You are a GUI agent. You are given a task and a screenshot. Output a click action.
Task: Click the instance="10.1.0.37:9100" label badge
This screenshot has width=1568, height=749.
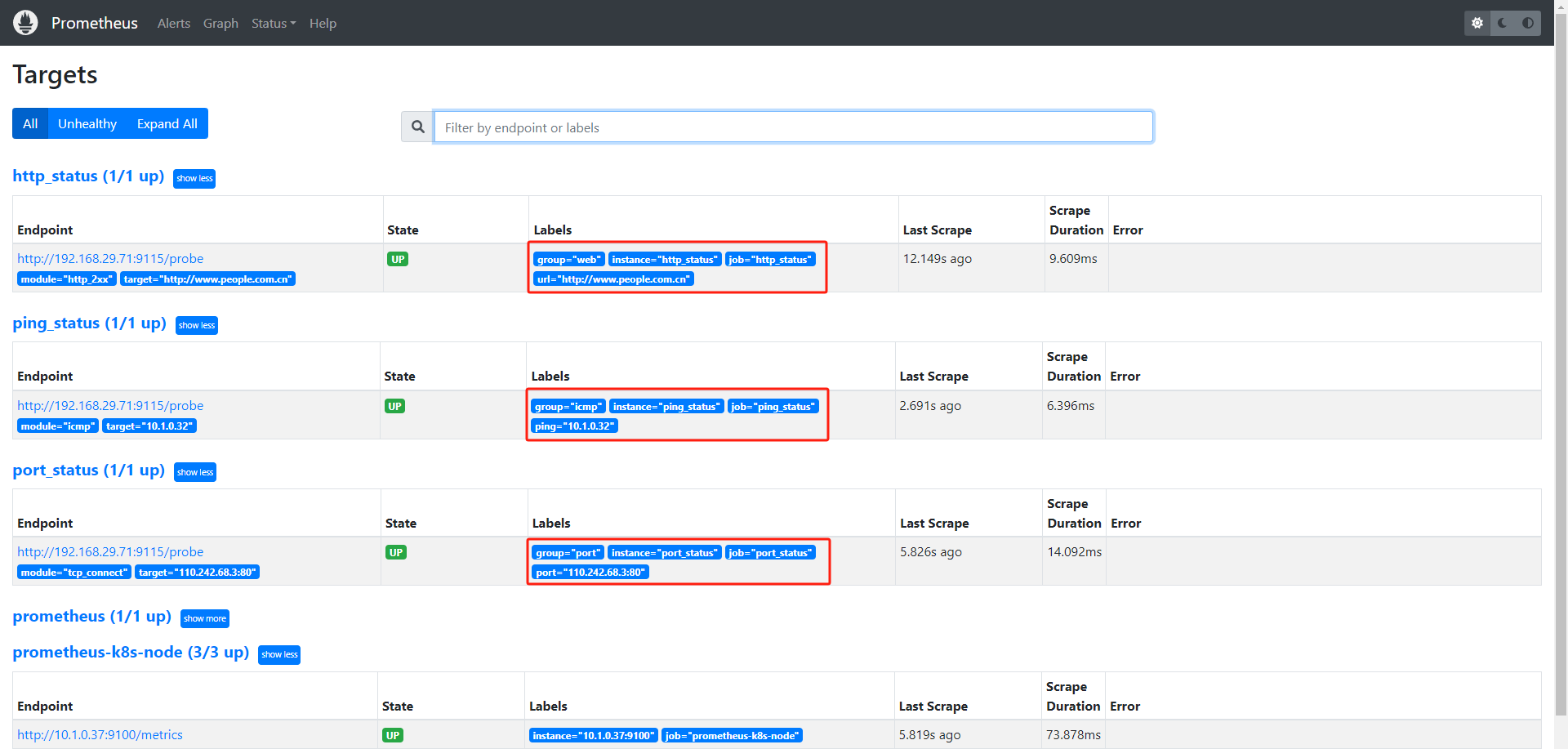[x=594, y=736]
